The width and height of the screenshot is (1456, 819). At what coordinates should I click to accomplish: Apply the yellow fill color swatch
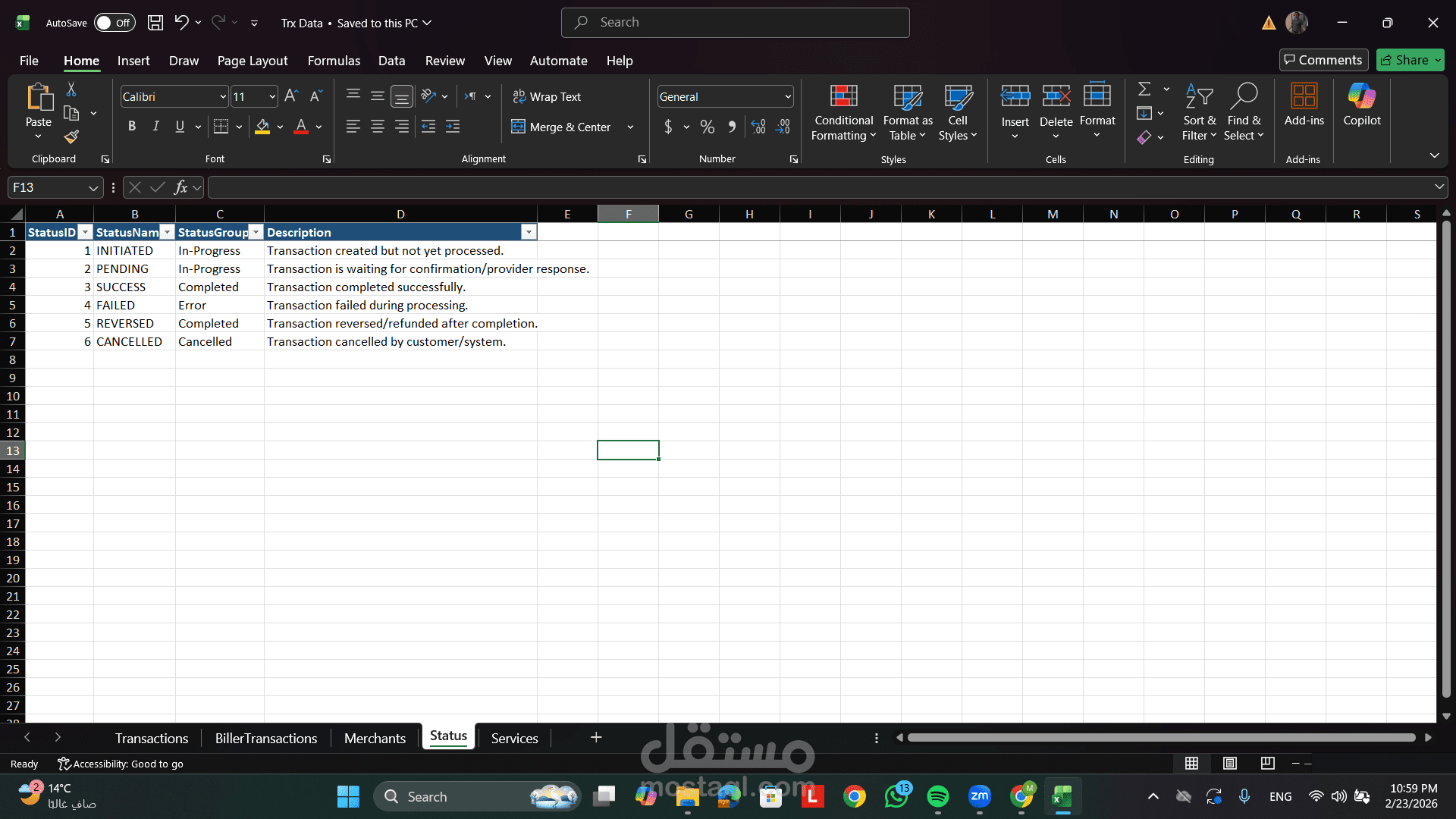262,127
